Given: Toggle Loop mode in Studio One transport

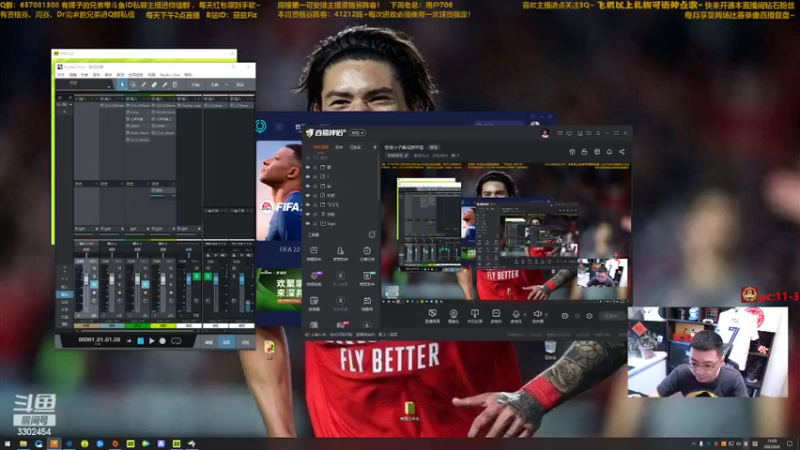Looking at the screenshot, I should pos(176,341).
